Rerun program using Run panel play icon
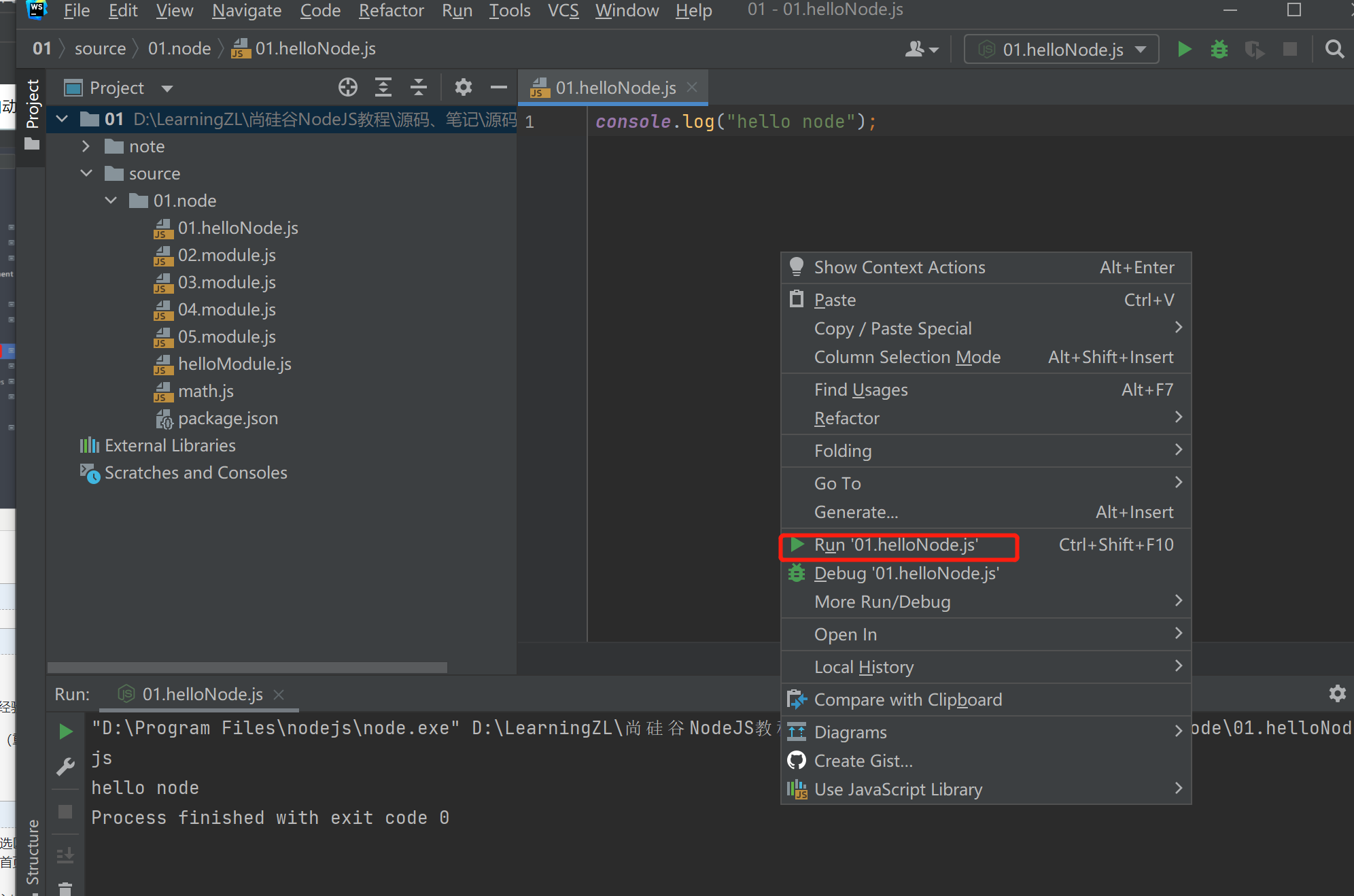The width and height of the screenshot is (1354, 896). tap(66, 731)
